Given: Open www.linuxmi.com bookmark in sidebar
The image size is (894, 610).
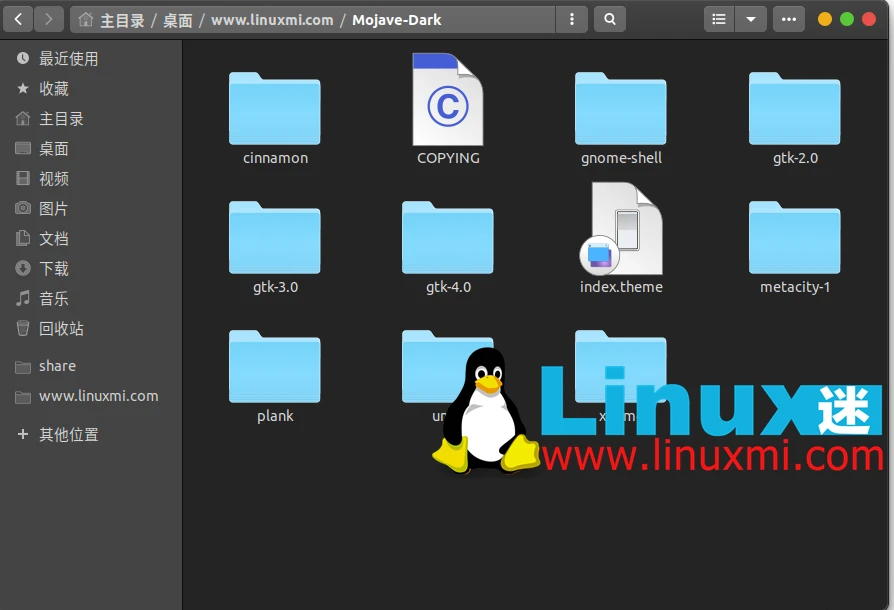Looking at the screenshot, I should coord(91,396).
